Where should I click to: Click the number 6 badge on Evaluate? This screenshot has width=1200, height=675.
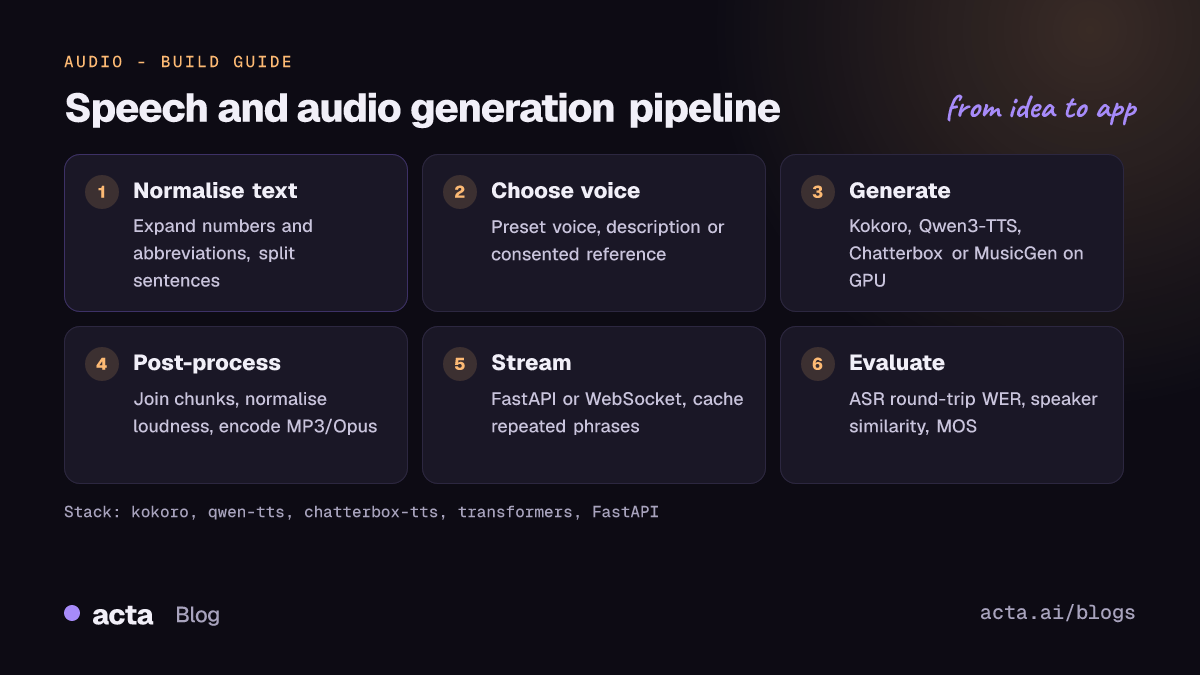[x=818, y=363]
